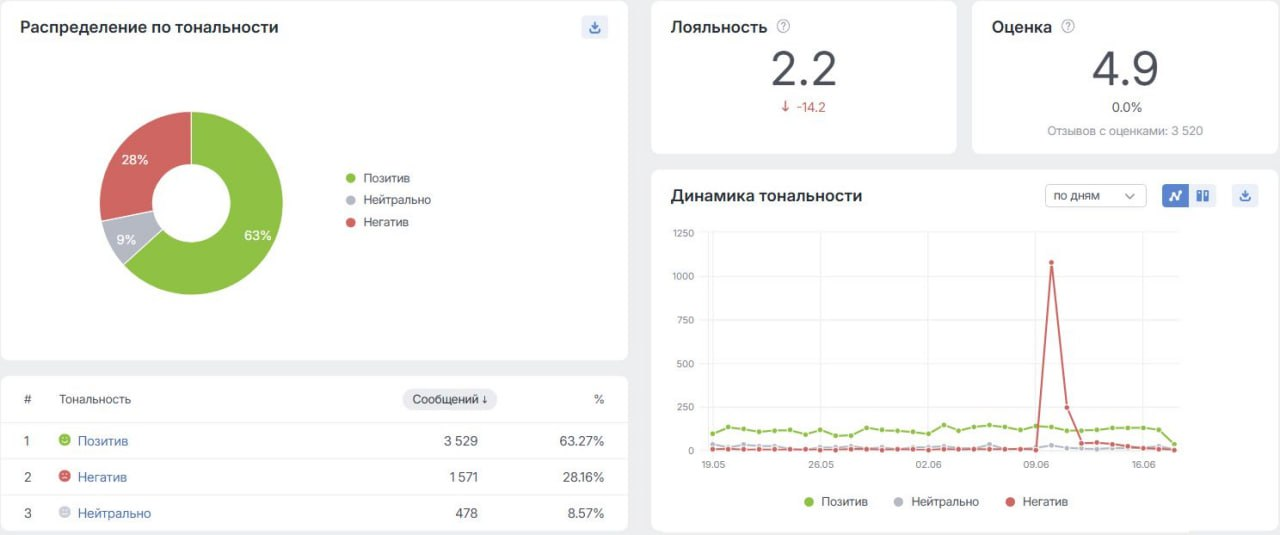
Task: Select the red 28% donut segment
Action: tap(136, 160)
